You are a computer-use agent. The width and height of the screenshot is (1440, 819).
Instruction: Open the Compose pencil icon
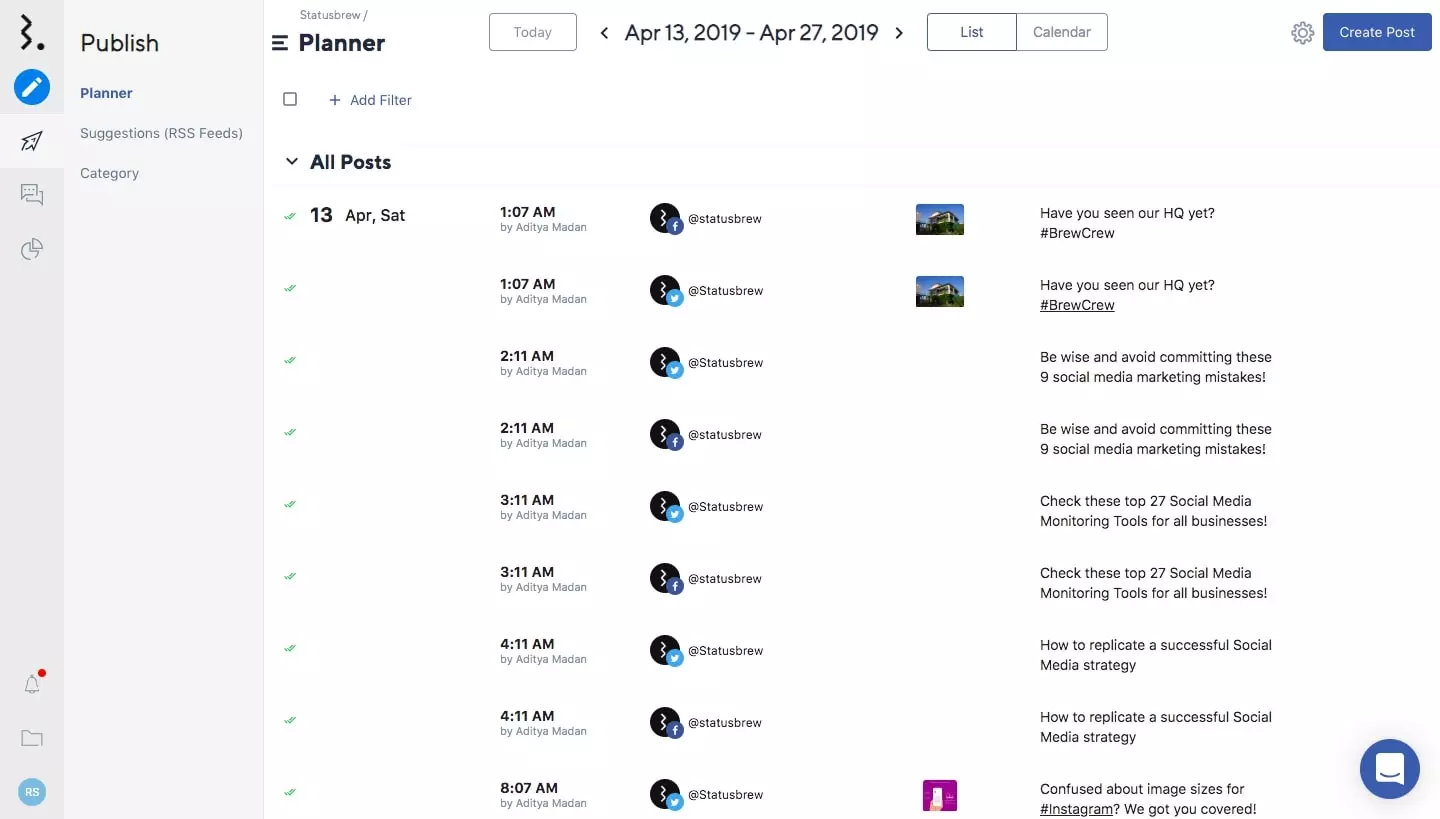(x=32, y=88)
